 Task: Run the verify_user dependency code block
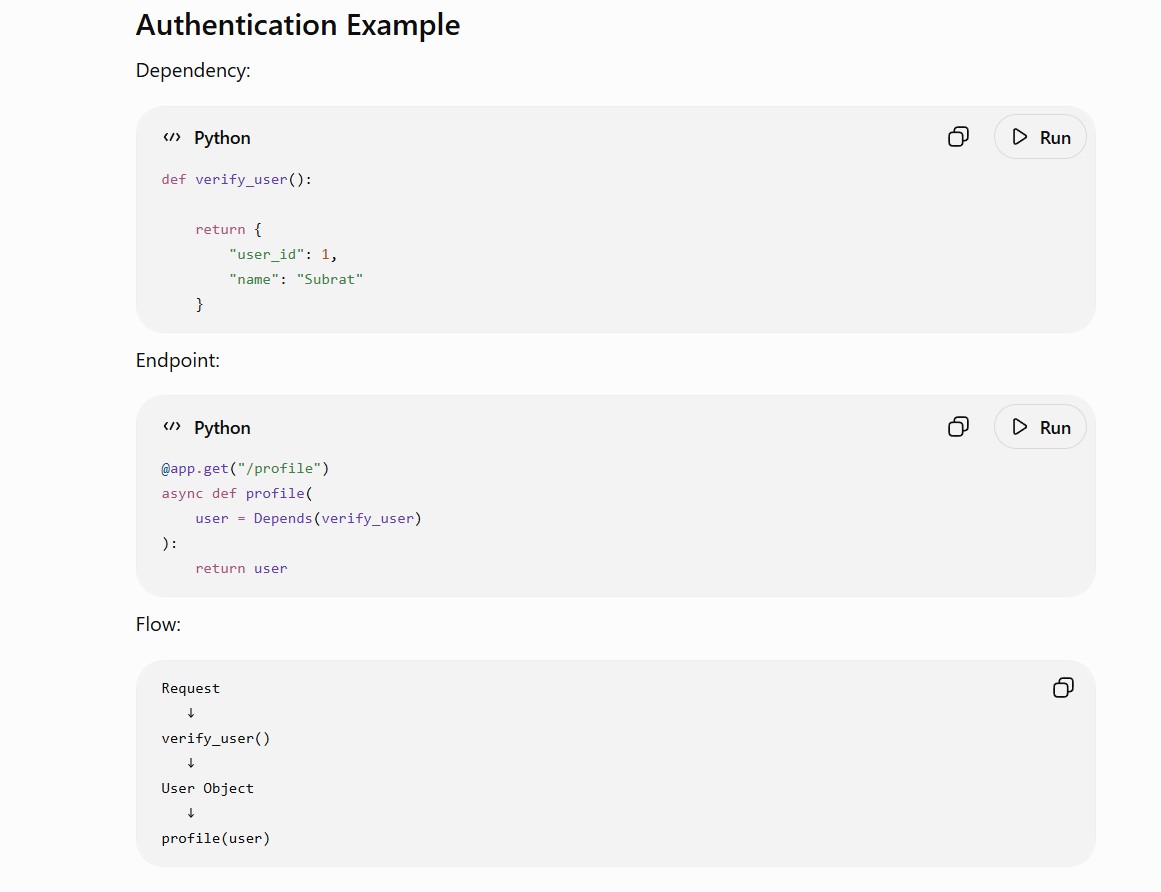[x=1040, y=137]
